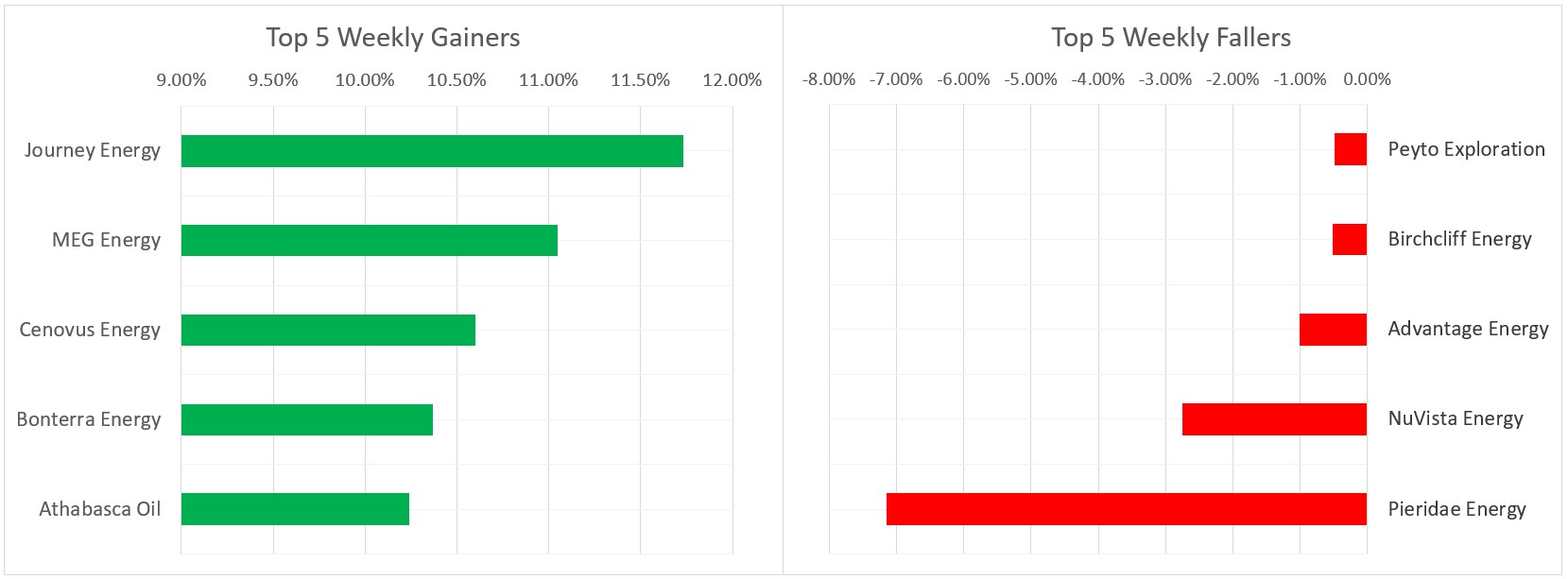Viewport: 1568px width, 579px height.
Task: Select the NuVista Energy red bar
Action: tap(1274, 419)
